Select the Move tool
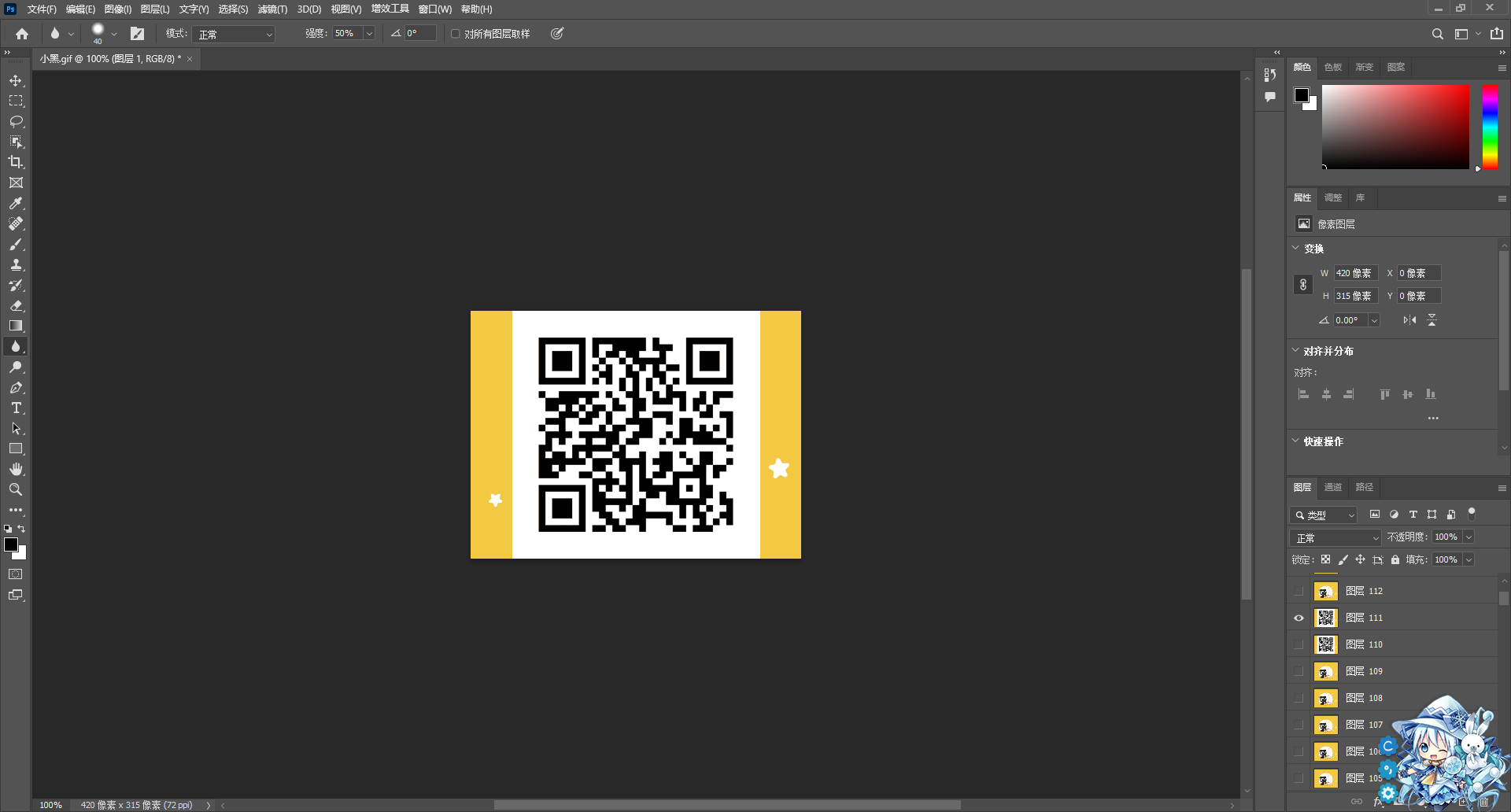 pyautogui.click(x=16, y=81)
